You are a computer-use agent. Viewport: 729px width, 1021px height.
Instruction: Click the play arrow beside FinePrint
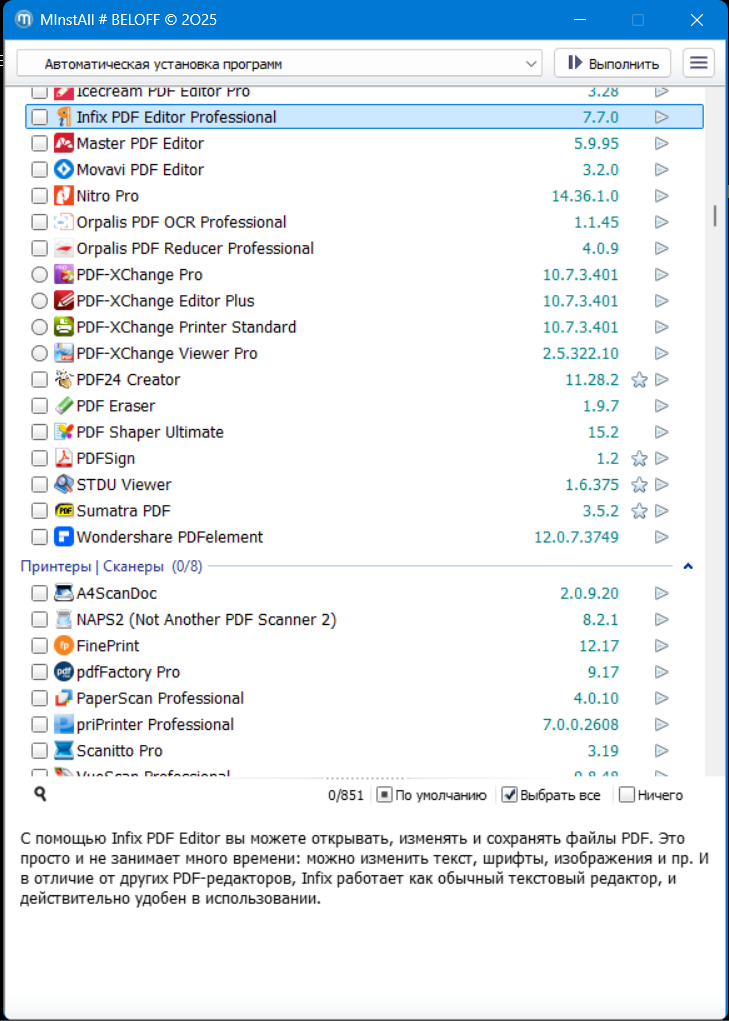coord(661,646)
